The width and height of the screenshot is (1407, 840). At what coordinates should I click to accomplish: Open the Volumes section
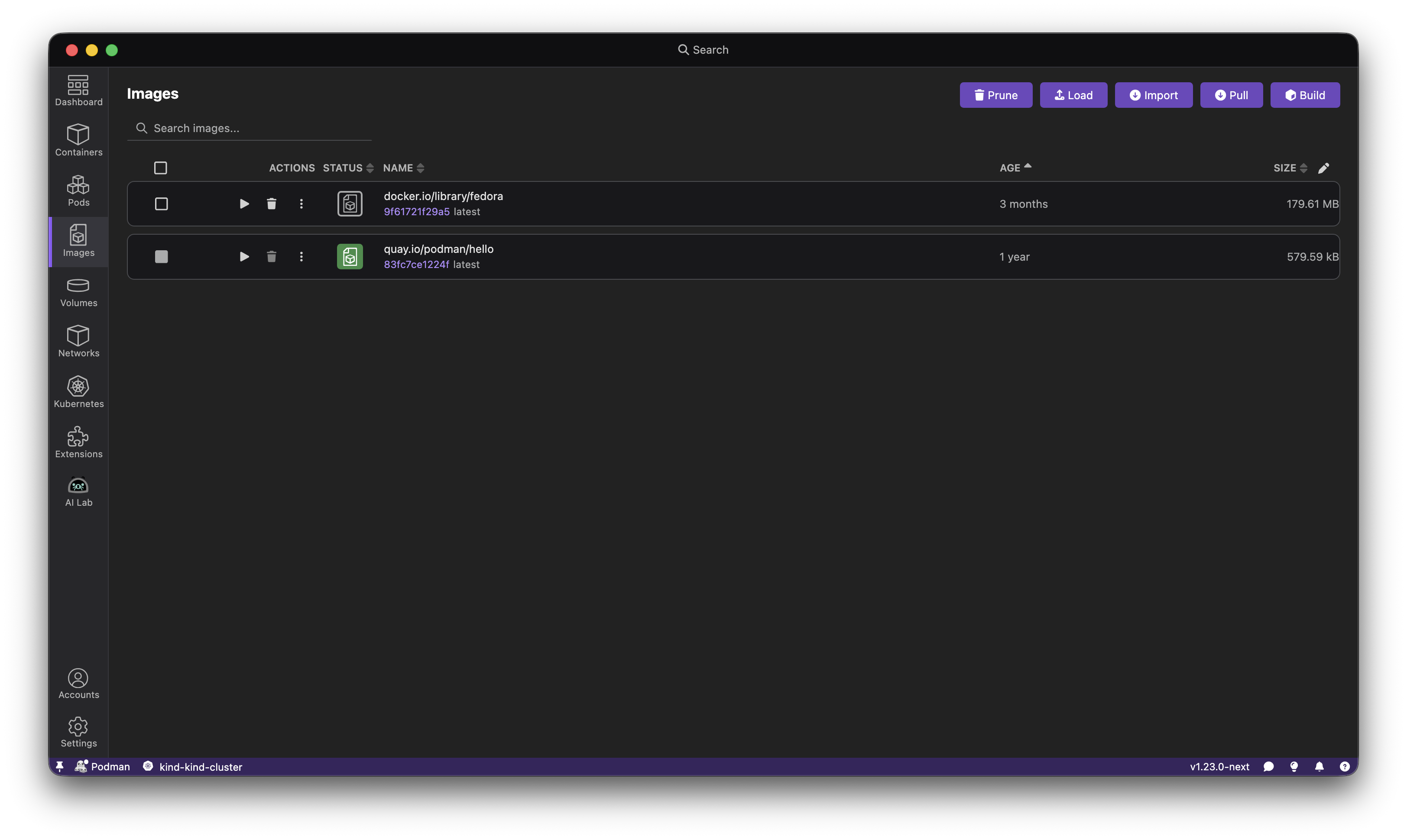78,292
